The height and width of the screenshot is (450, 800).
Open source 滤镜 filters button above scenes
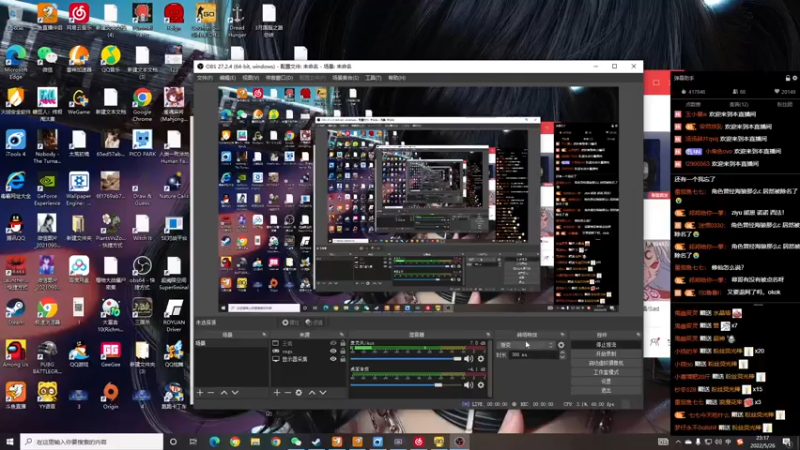point(314,322)
